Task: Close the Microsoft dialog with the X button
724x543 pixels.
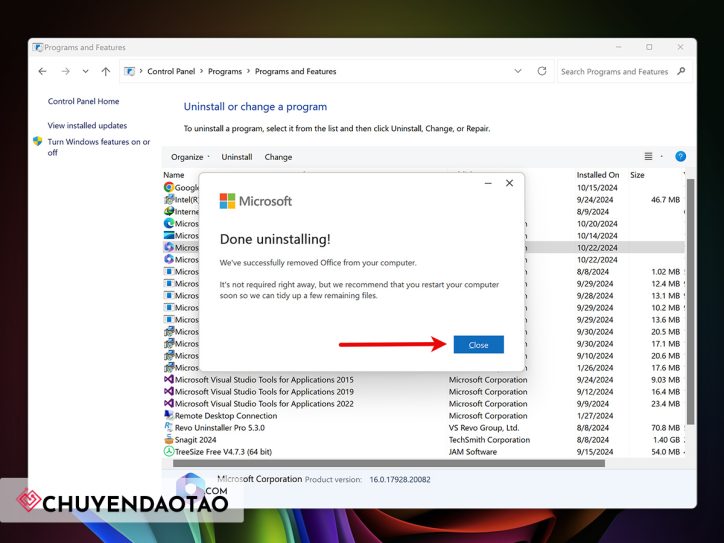Action: click(x=509, y=183)
